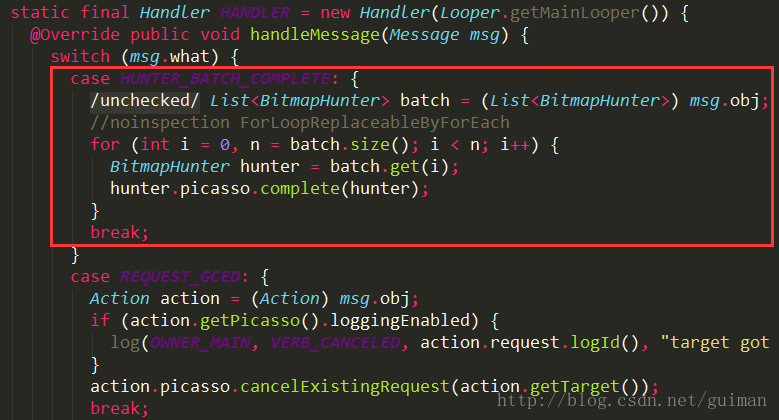Image resolution: width=779 pixels, height=420 pixels.
Task: Click the loggingEnabled field reference
Action: tap(399, 321)
